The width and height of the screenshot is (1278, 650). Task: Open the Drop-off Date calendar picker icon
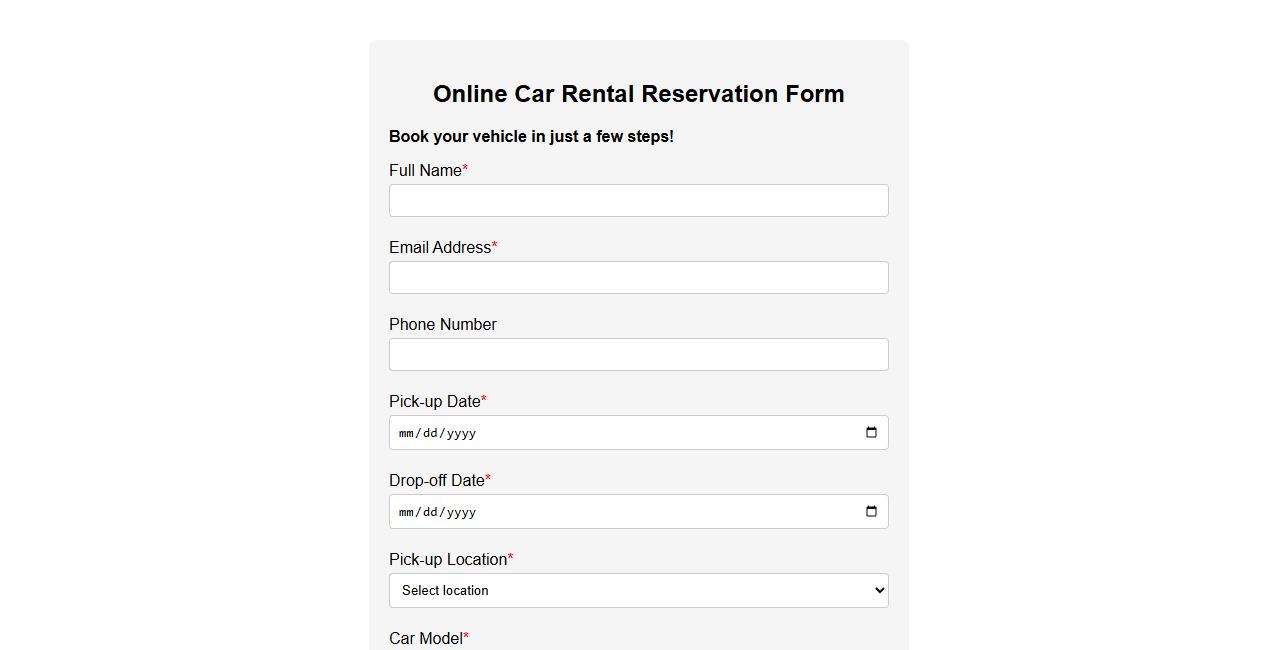click(x=871, y=511)
